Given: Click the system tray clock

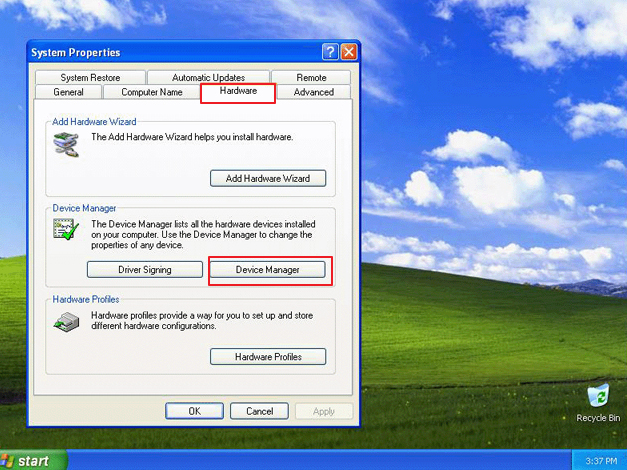Looking at the screenshot, I should (601, 461).
